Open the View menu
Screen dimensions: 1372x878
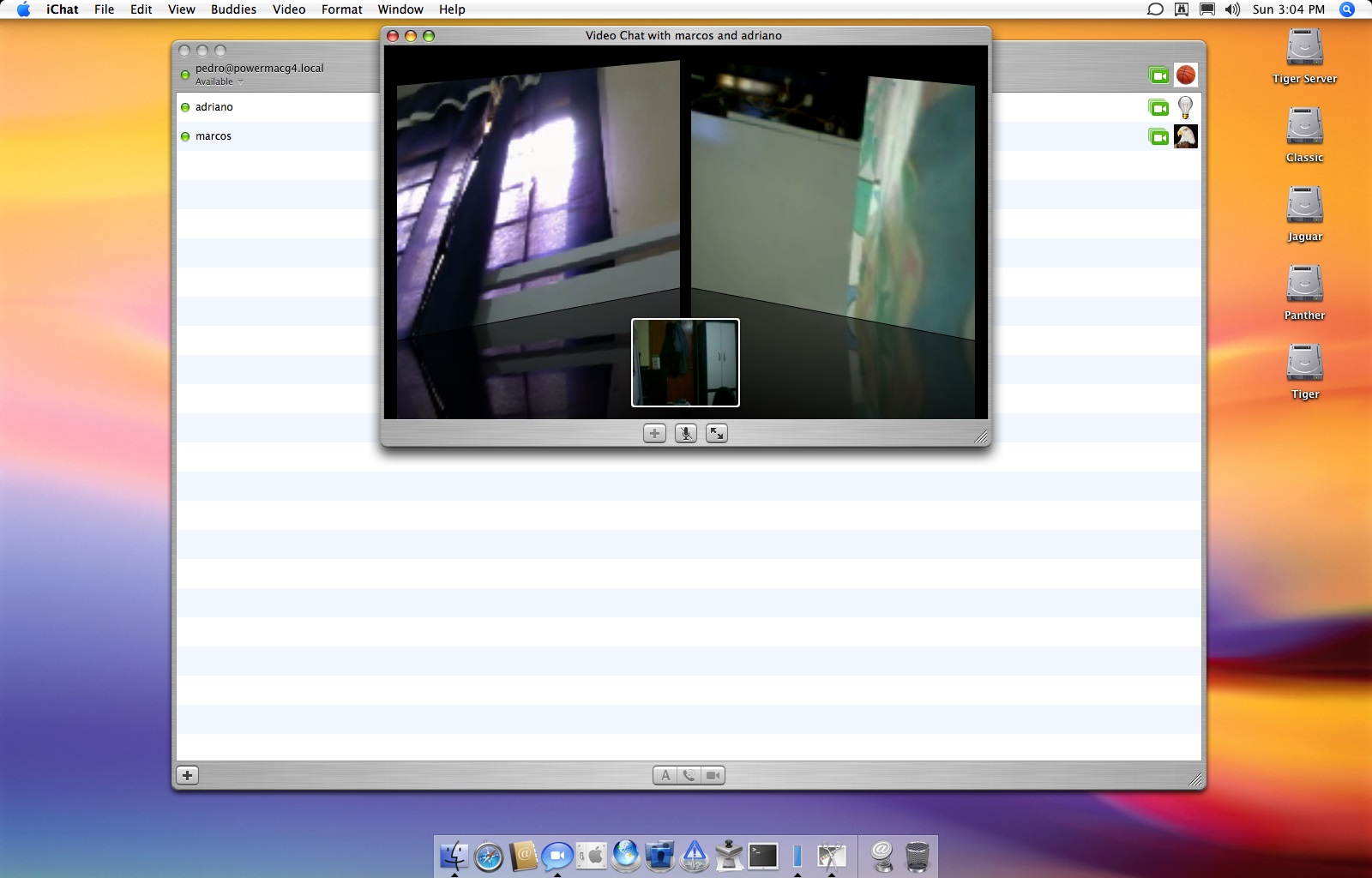tap(182, 9)
